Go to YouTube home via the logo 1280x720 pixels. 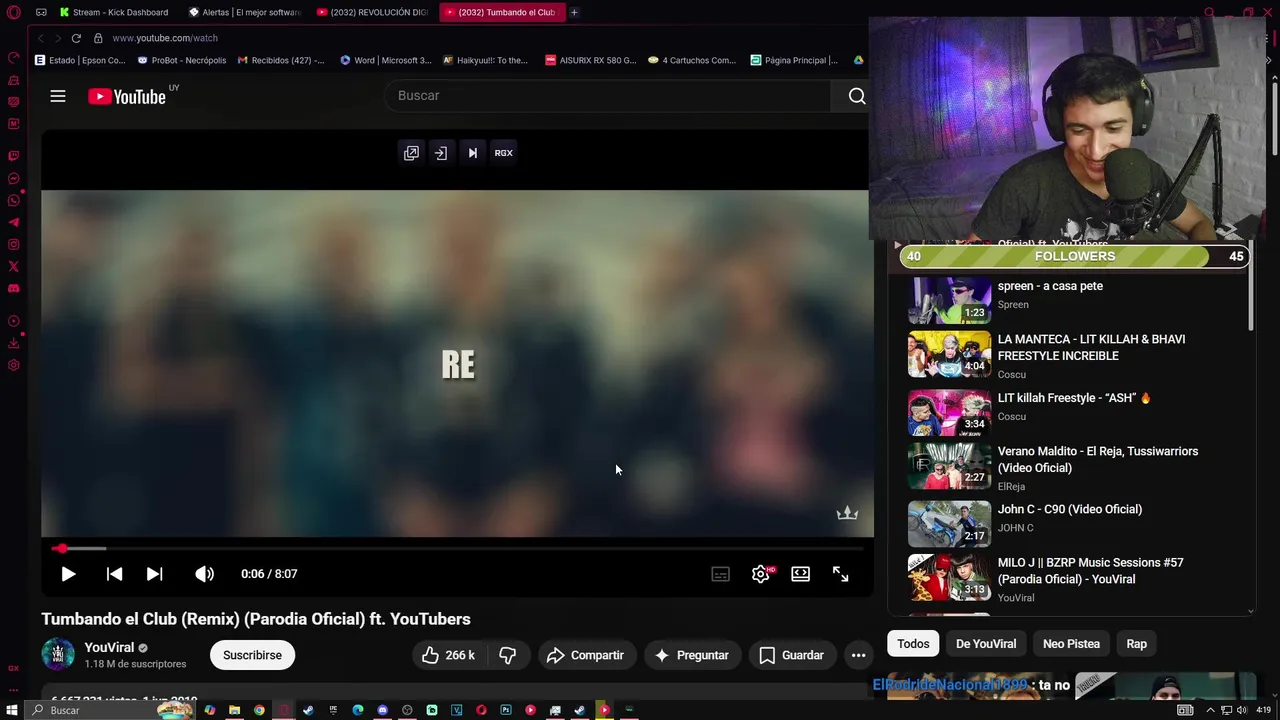127,96
